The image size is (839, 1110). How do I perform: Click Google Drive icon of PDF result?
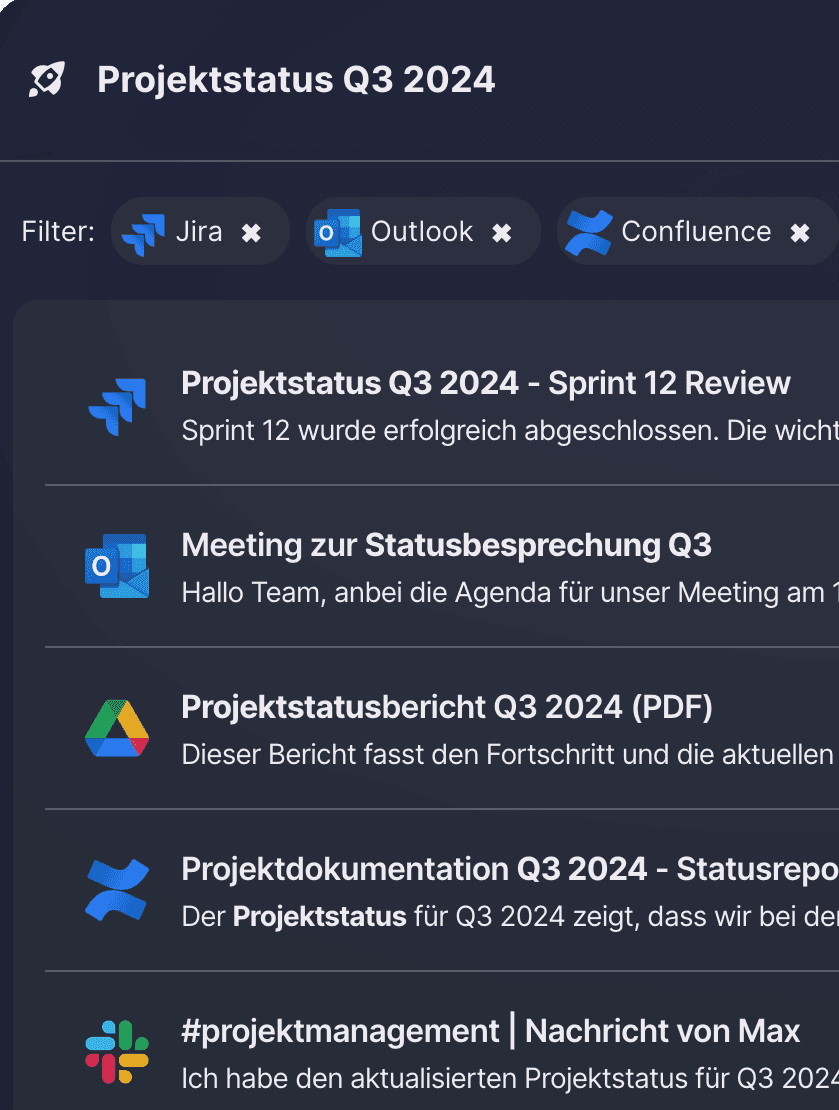[117, 729]
